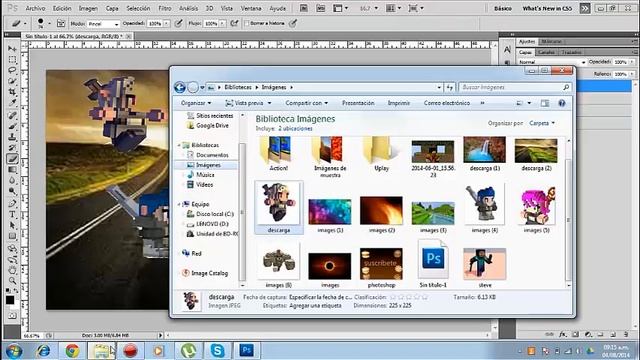Open the Filtro menu
This screenshot has width=640, height=360.
pos(165,8)
